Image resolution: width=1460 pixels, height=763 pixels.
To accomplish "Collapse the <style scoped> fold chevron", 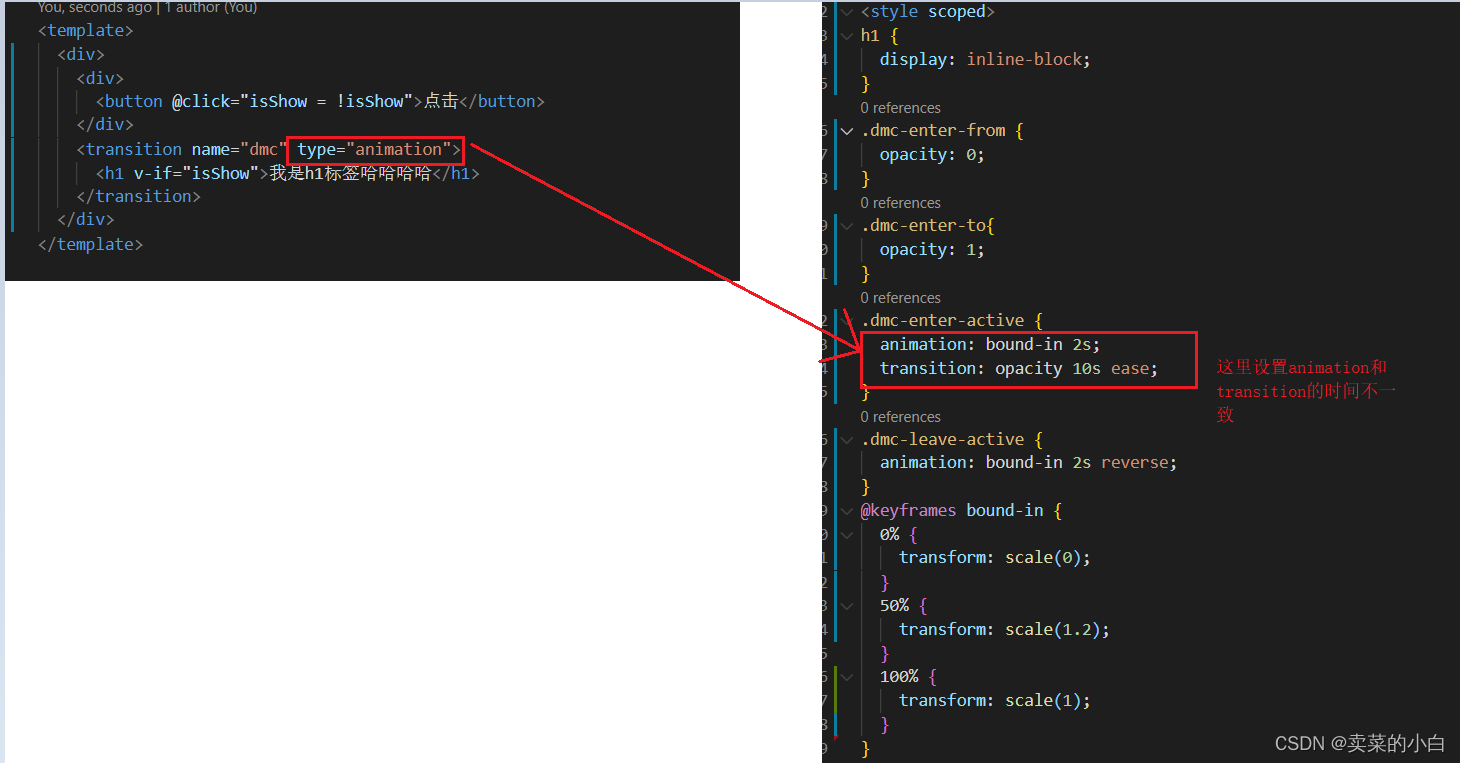I will [x=848, y=12].
